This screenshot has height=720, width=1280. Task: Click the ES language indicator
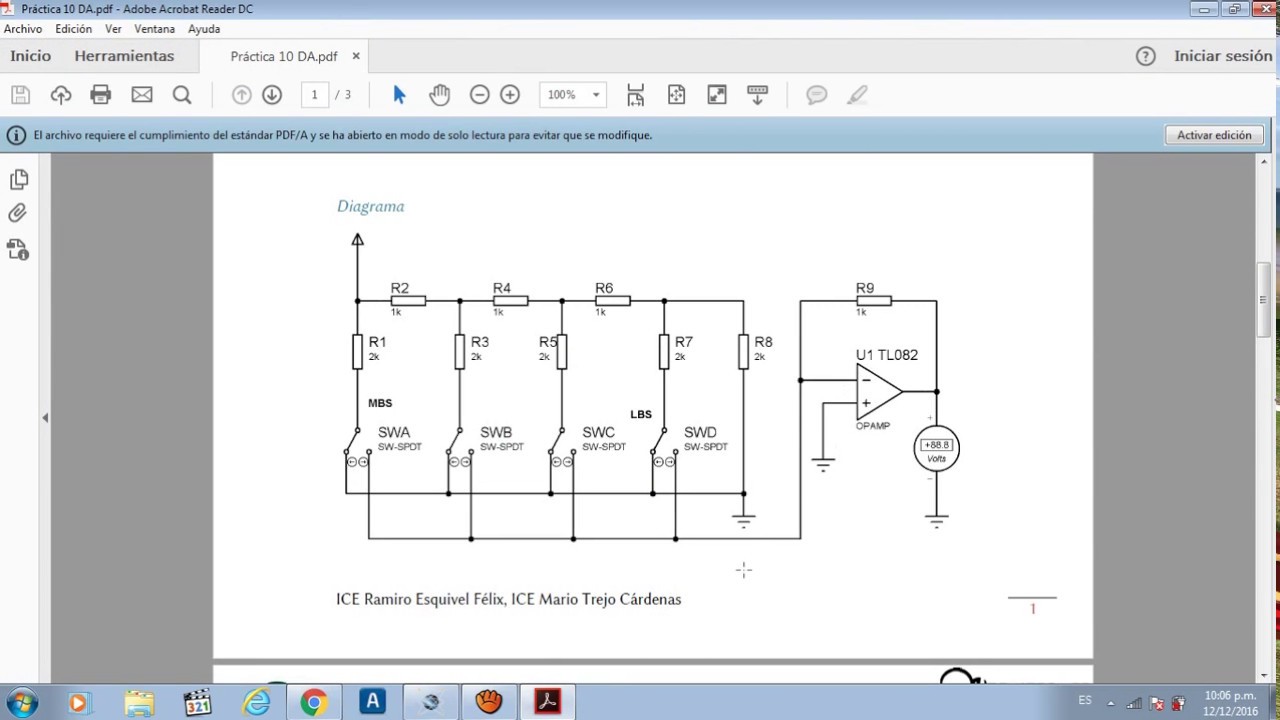[x=1085, y=701]
